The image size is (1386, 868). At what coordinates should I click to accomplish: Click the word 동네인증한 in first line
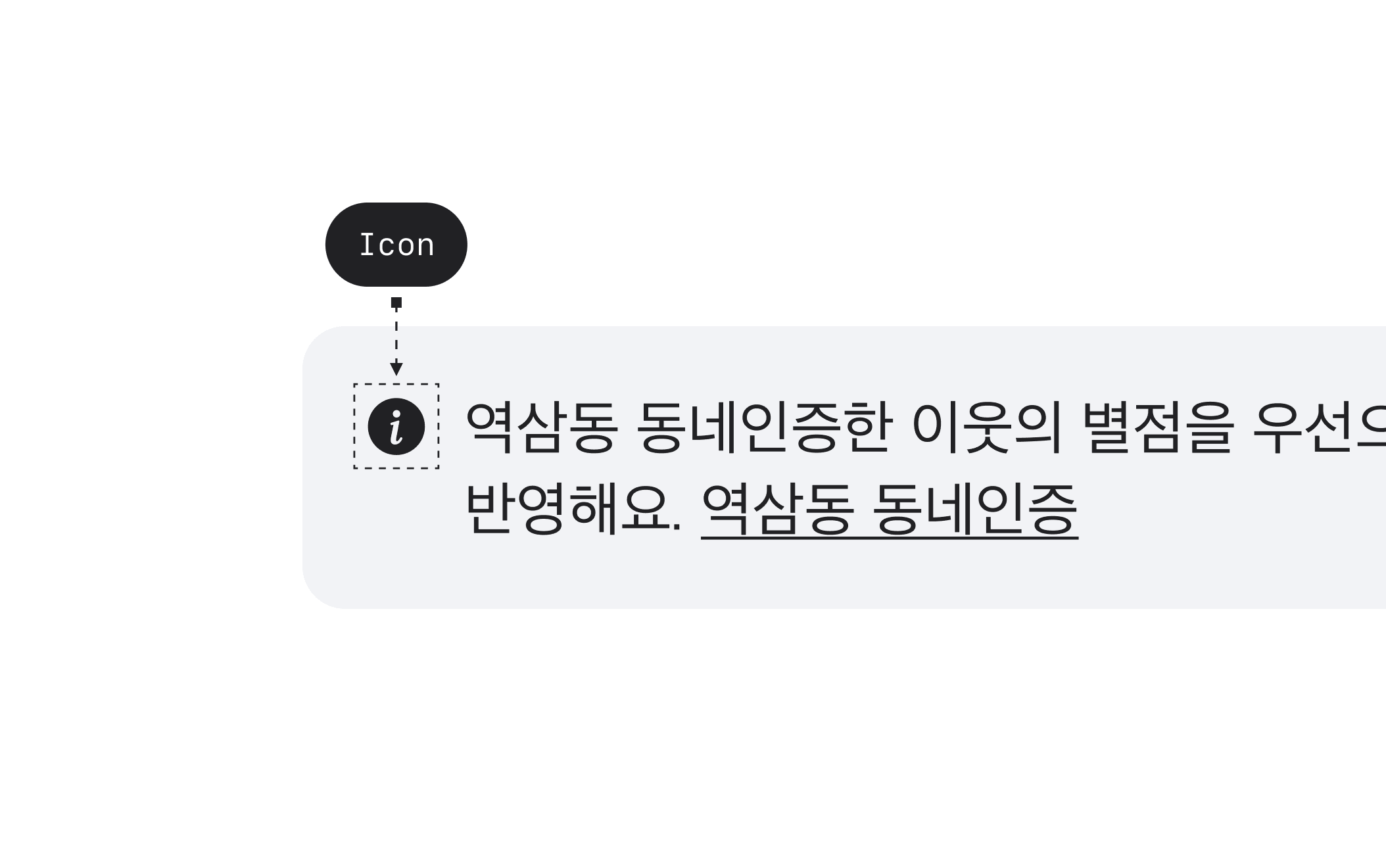pos(764,427)
